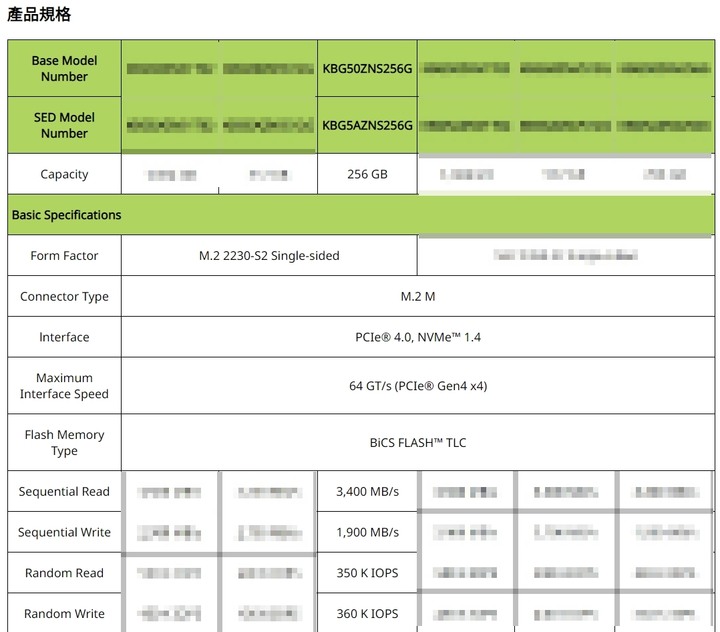Select the Base Model Number header cell
Image resolution: width=720 pixels, height=632 pixels.
pos(64,68)
